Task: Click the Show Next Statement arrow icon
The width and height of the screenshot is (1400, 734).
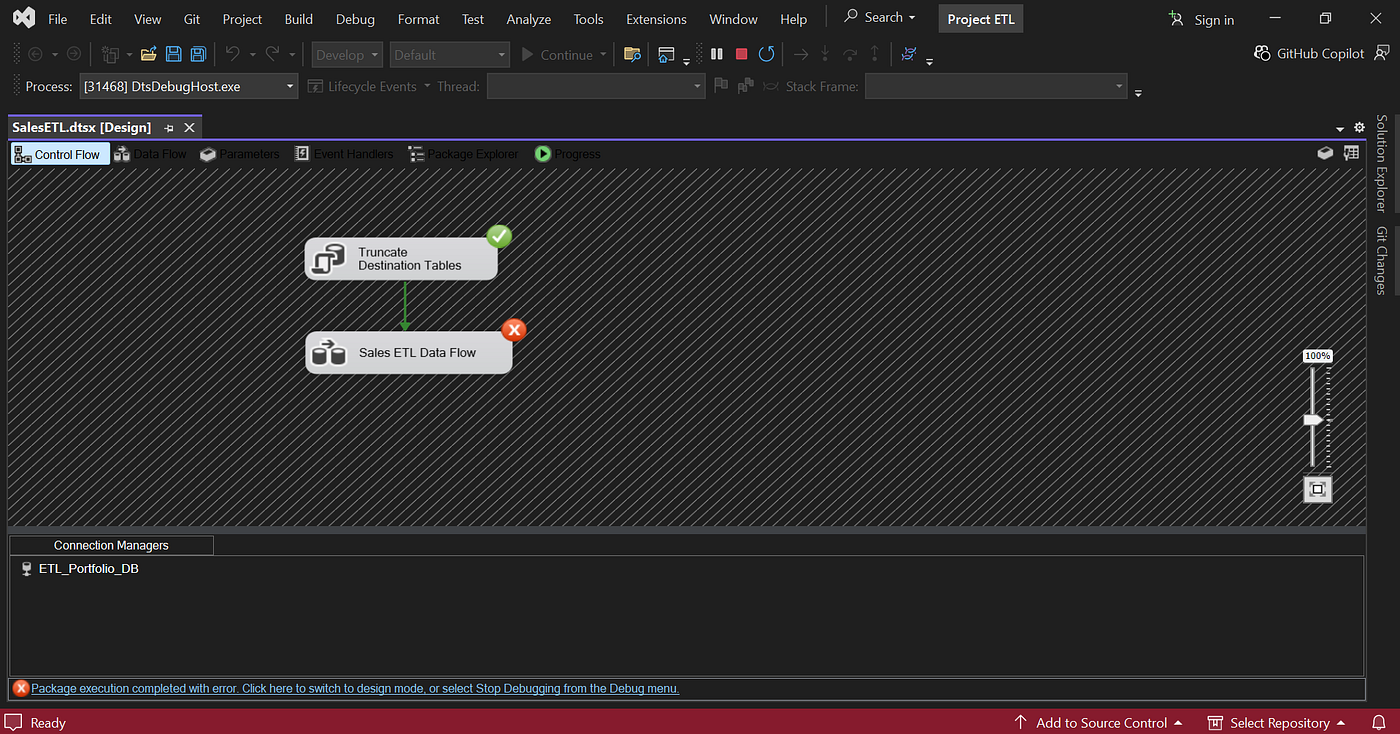Action: 800,54
